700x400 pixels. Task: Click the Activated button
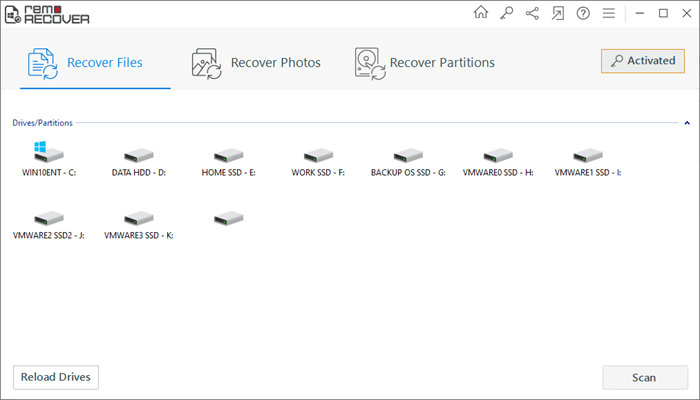[643, 61]
